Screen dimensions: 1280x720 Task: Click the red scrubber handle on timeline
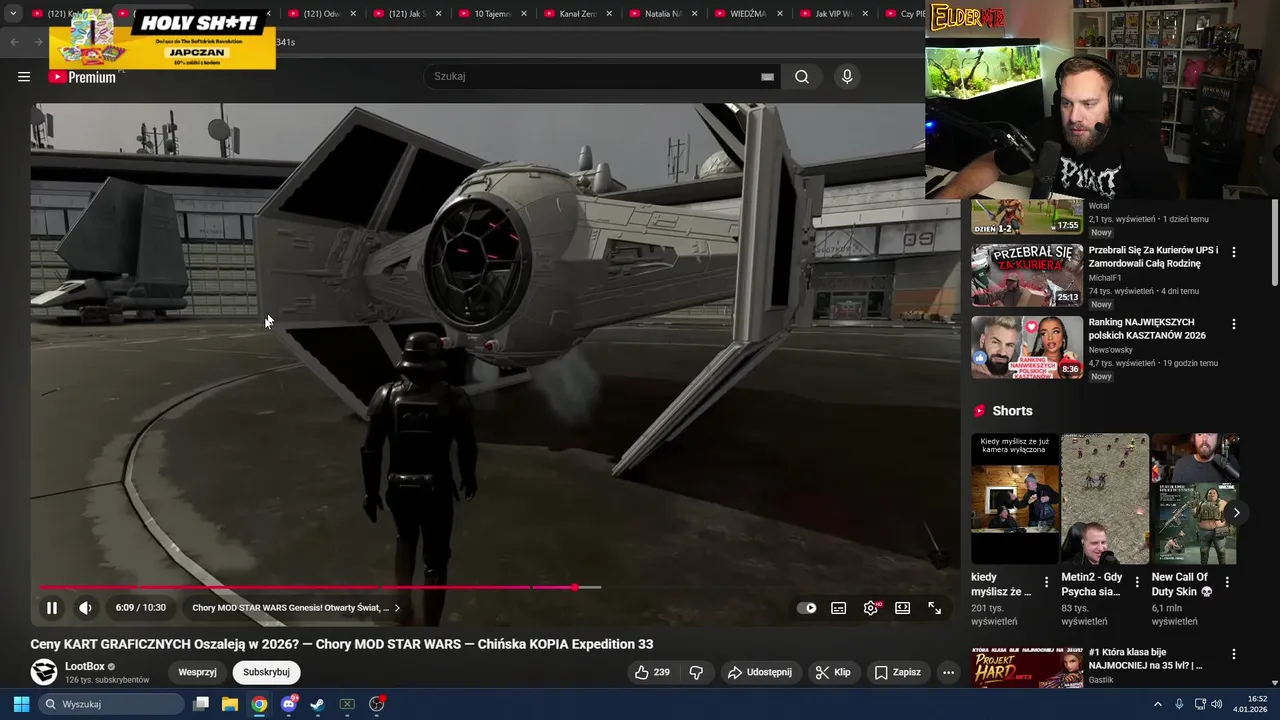point(575,587)
